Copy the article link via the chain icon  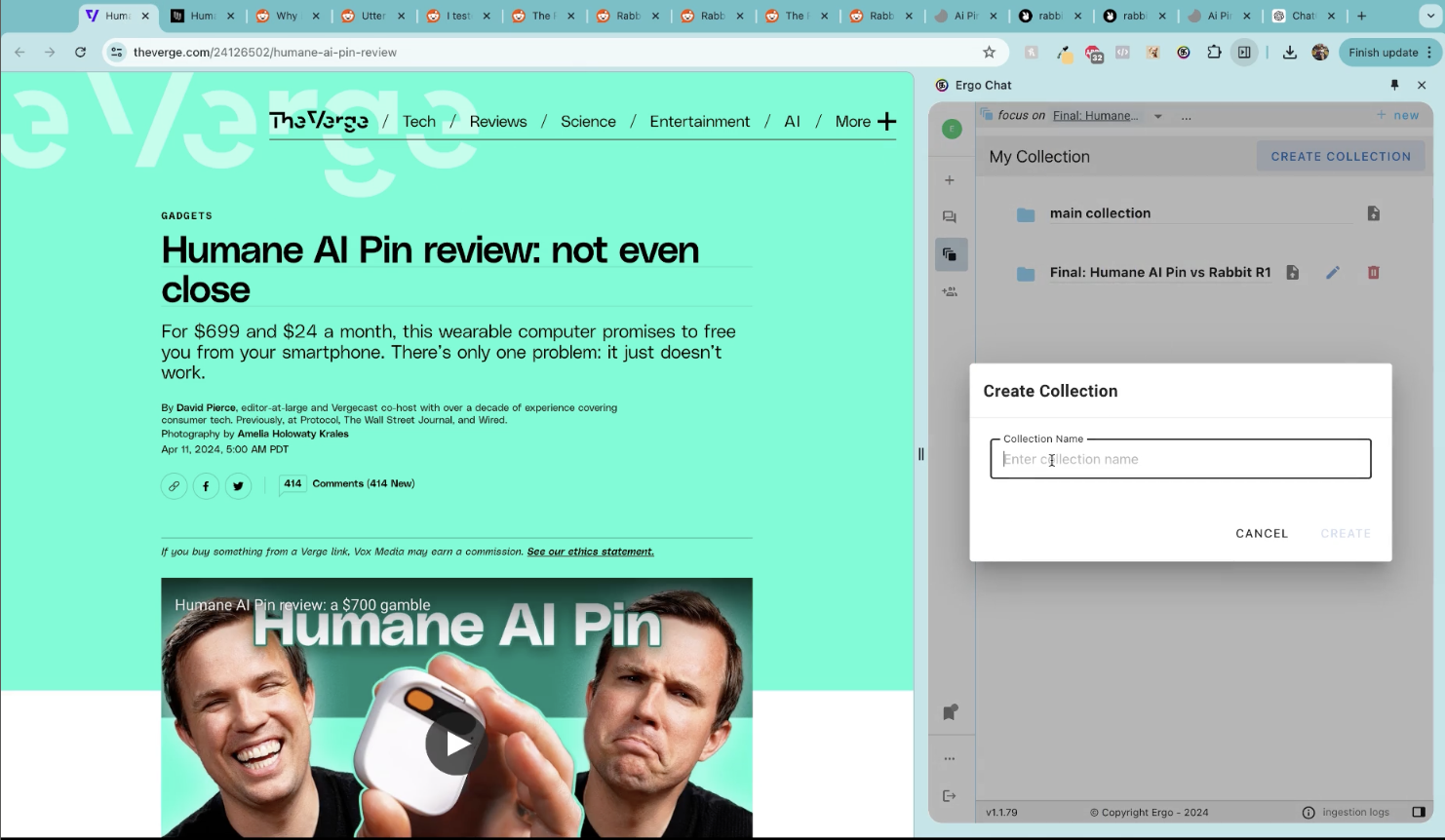coord(174,485)
